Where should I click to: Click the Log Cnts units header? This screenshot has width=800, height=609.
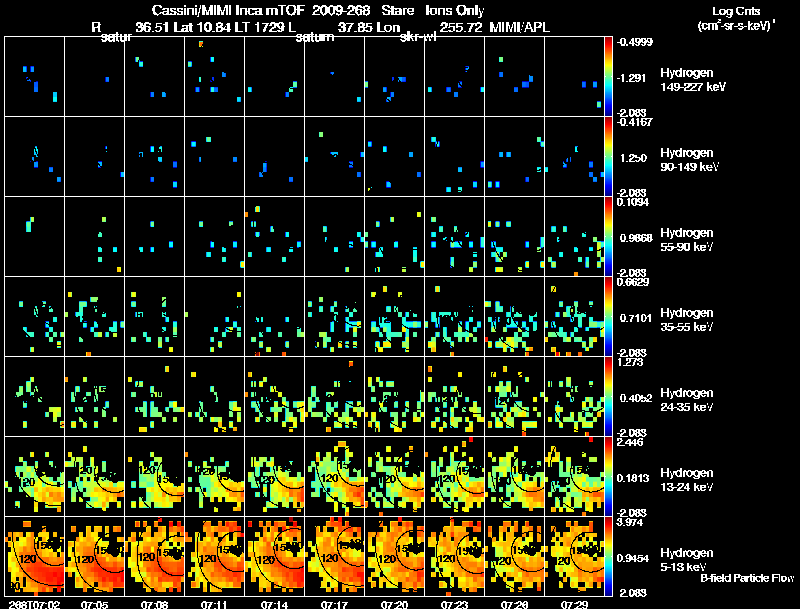(x=736, y=18)
